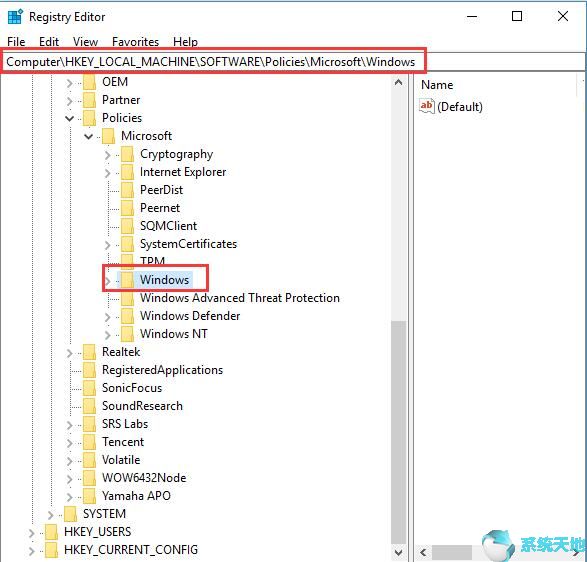Screen dimensions: 587x562
Task: Open the Edit menu
Action: (49, 42)
